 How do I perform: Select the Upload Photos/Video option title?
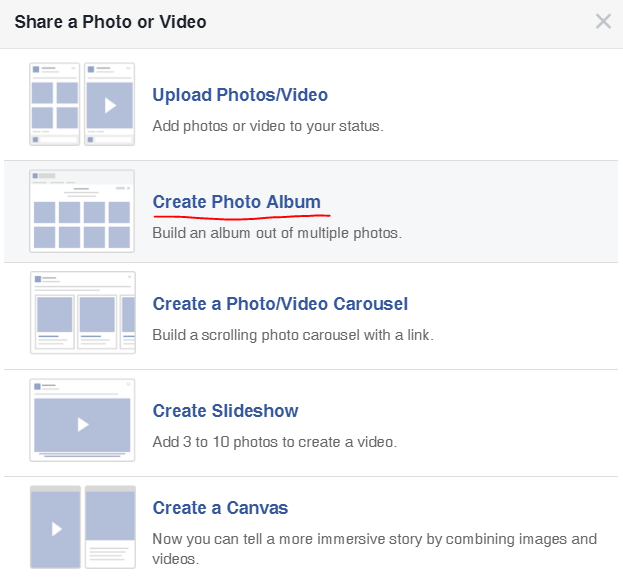240,95
